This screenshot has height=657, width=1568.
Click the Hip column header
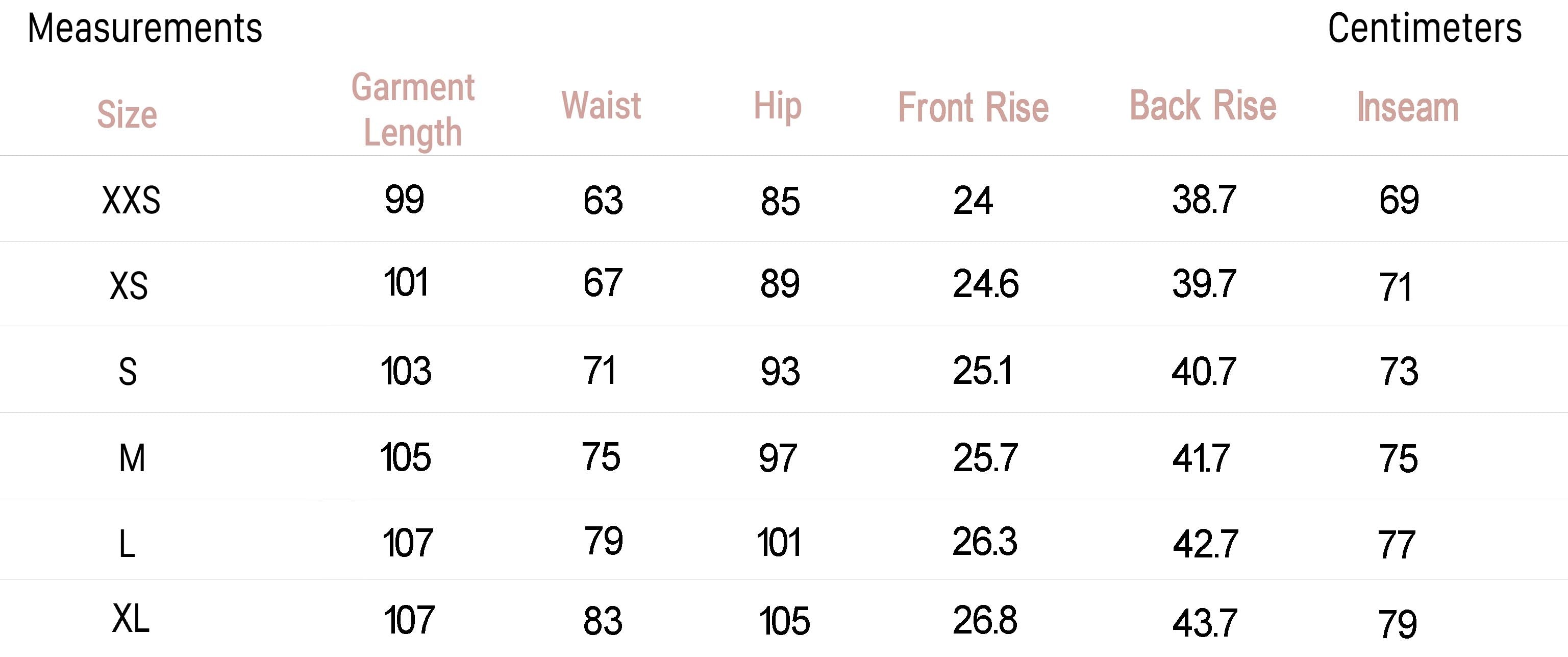click(x=777, y=106)
